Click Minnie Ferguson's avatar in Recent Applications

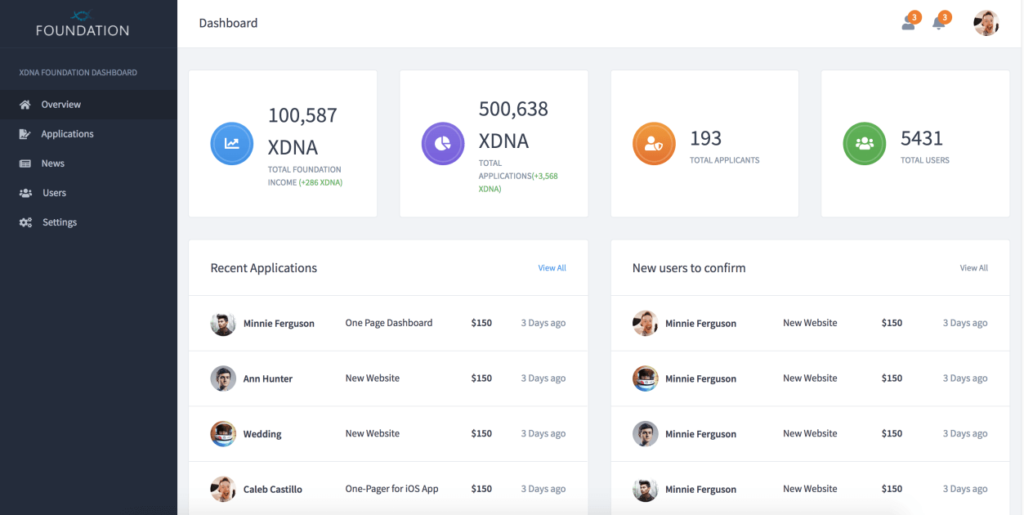pos(223,323)
